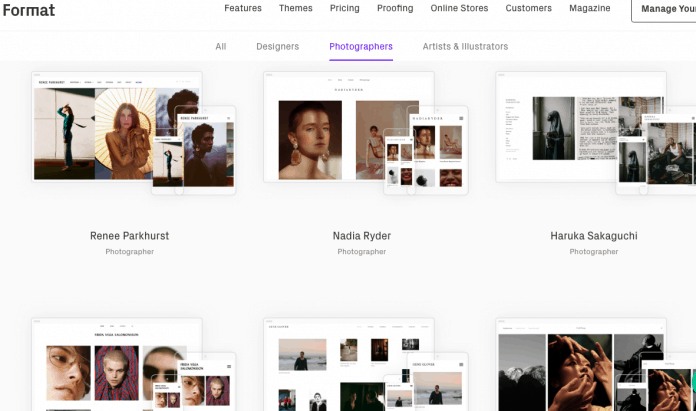Click Photographer label under Haruka Sakaguchi
696x411 pixels.
coord(594,252)
